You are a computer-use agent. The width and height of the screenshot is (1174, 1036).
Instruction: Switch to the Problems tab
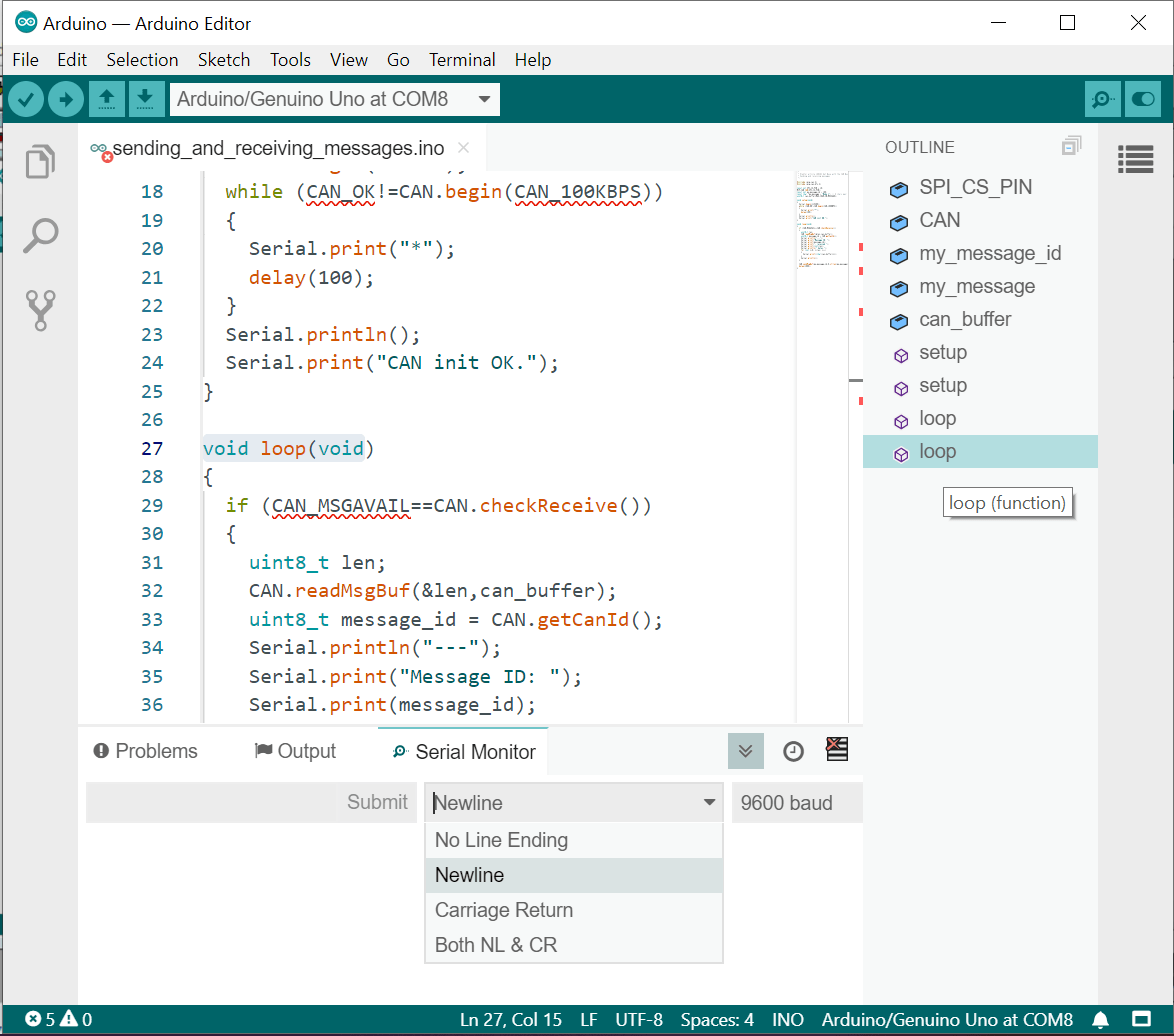(145, 751)
